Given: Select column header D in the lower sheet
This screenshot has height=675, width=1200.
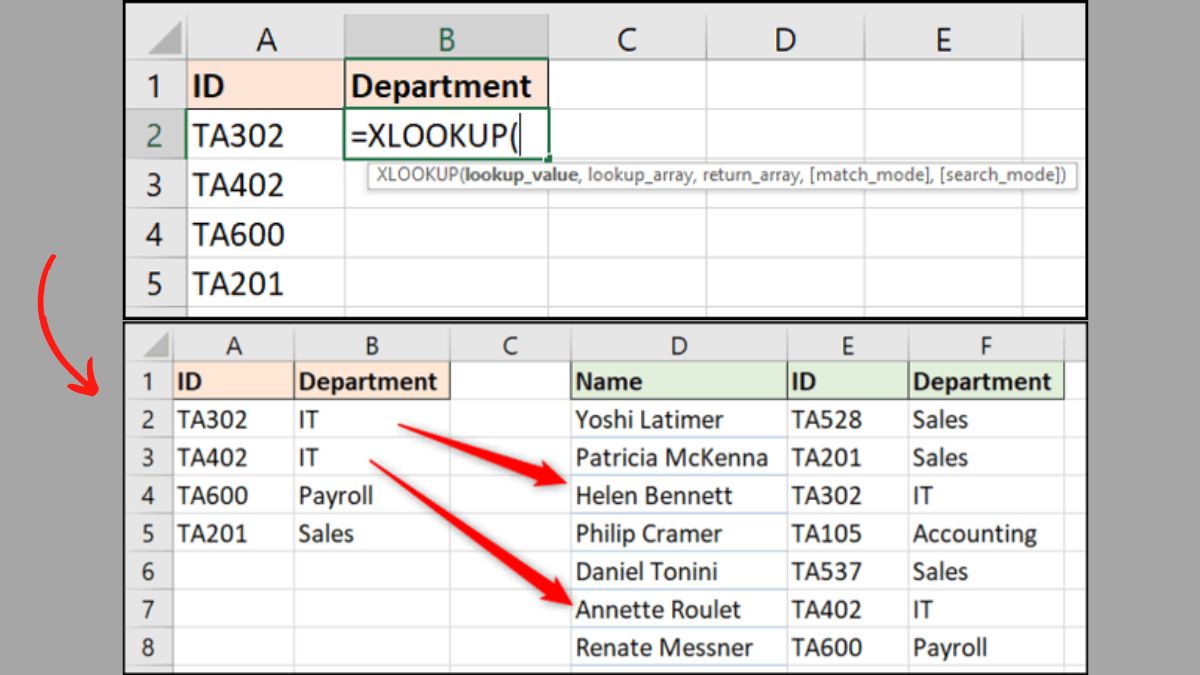Looking at the screenshot, I should tap(678, 345).
